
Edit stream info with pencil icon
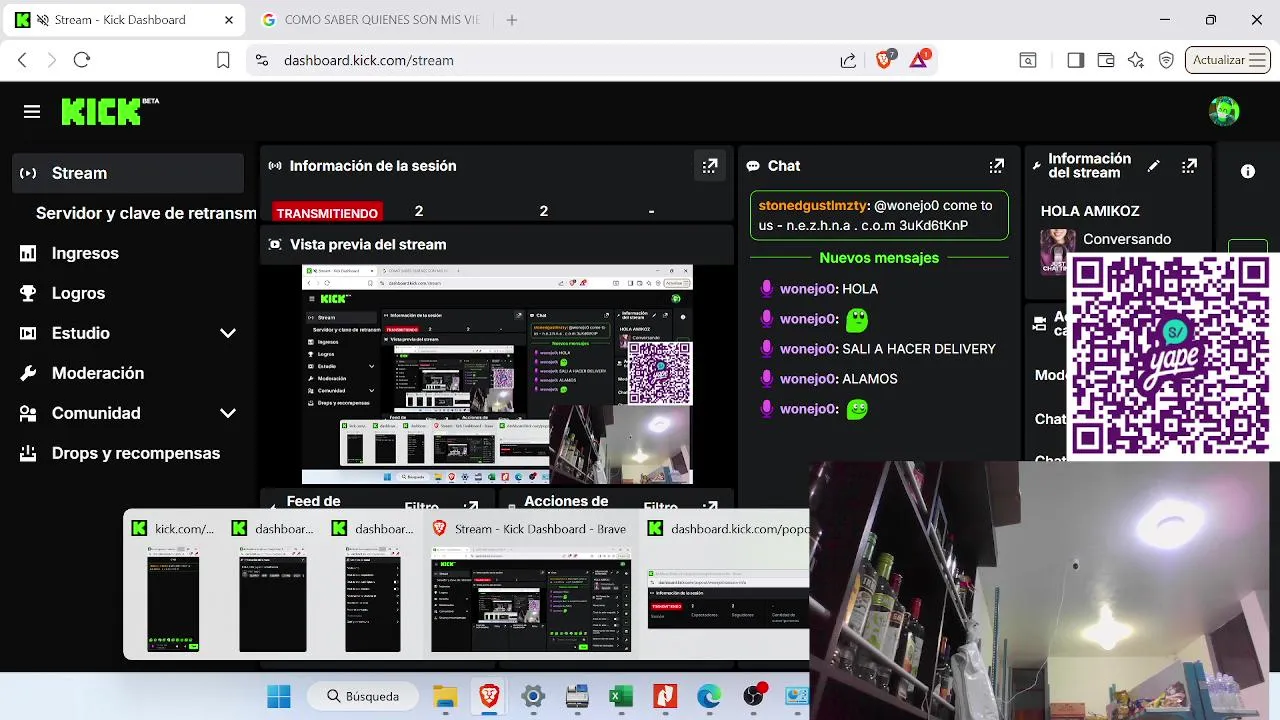pos(1153,166)
